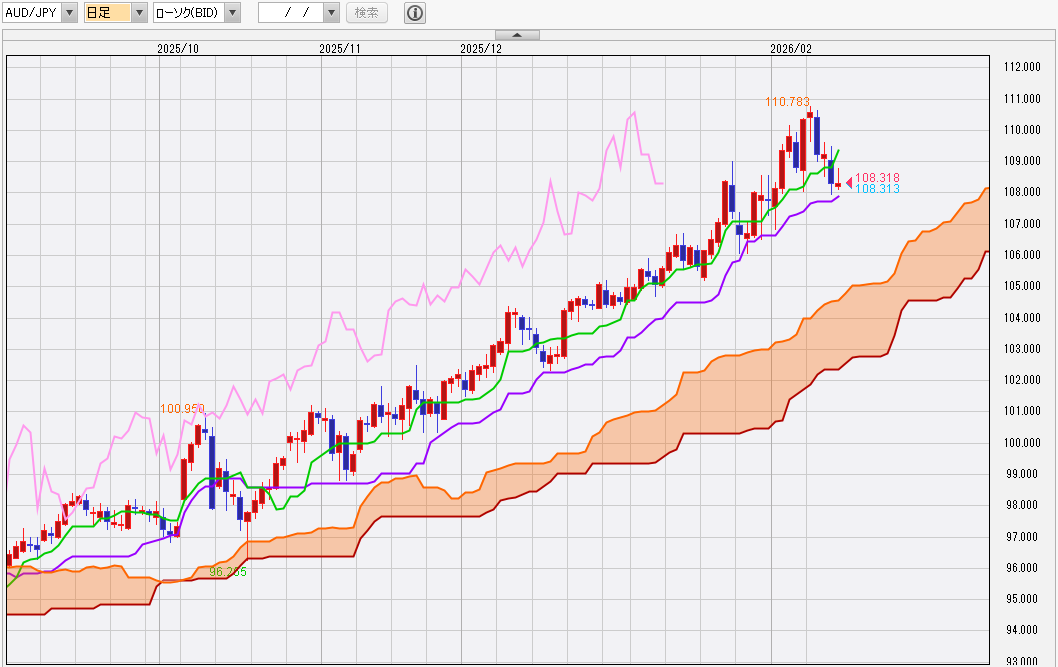Collapse the panel using top arrow handle
Image resolution: width=1058 pixels, height=667 pixels.
point(517,35)
